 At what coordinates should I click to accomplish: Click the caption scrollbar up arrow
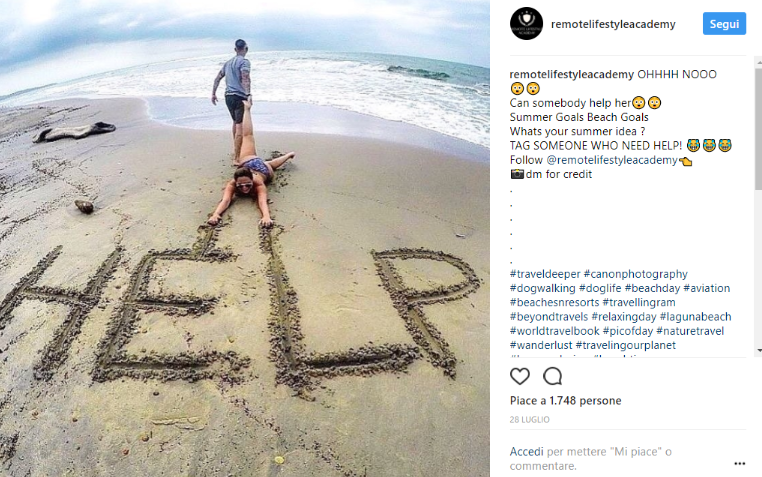(758, 62)
